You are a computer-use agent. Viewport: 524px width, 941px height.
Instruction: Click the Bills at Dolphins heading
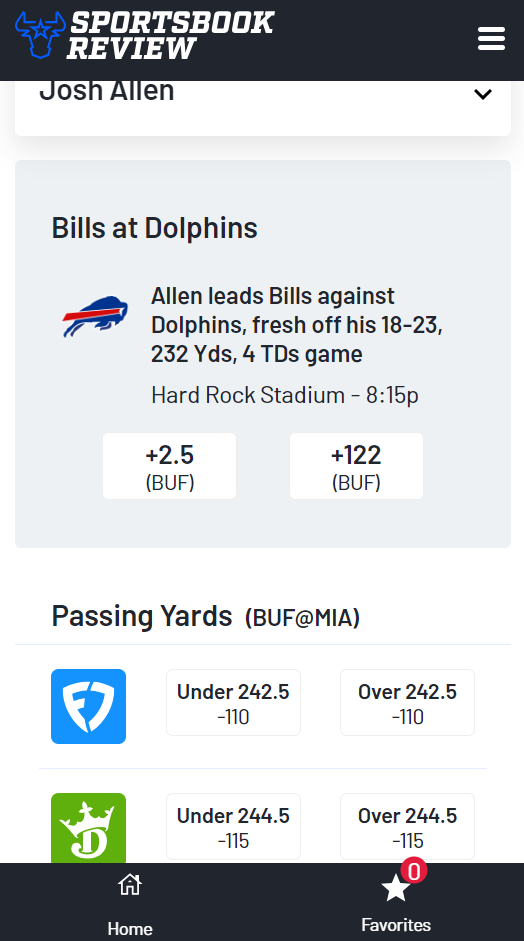click(155, 228)
